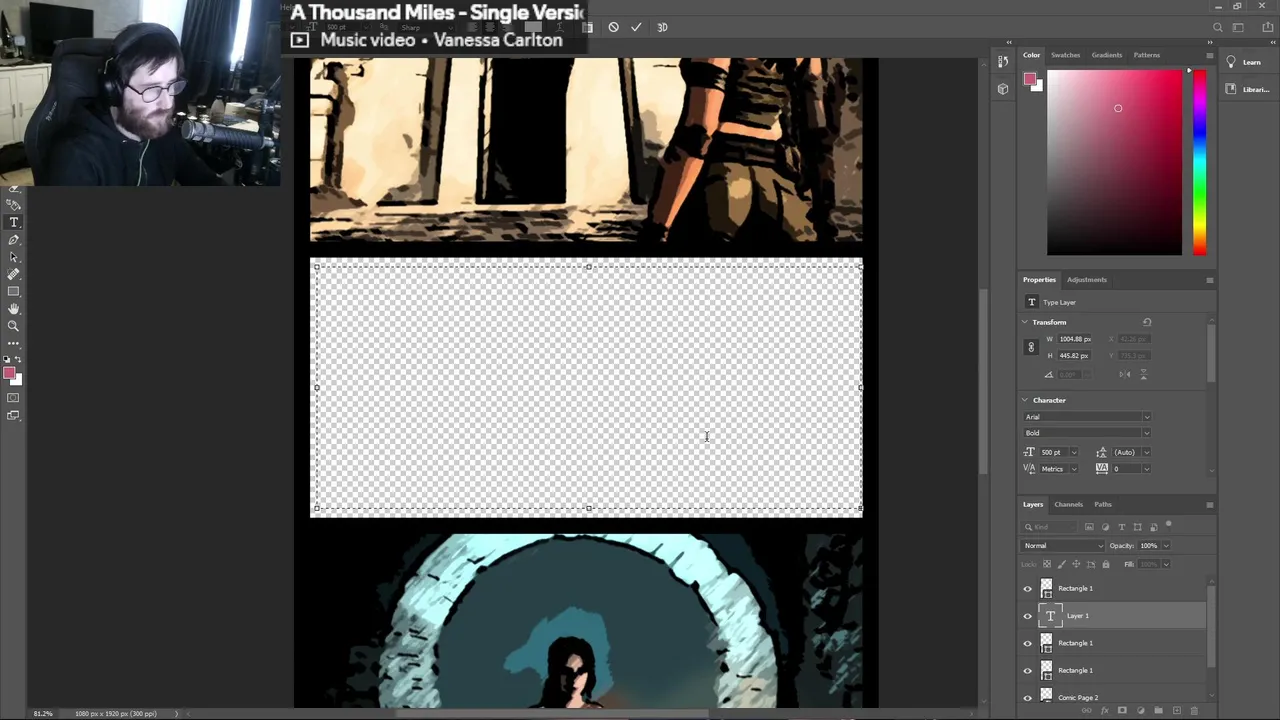Open the Normal blend mode dropdown
Viewport: 1280px width, 720px height.
(x=1063, y=546)
